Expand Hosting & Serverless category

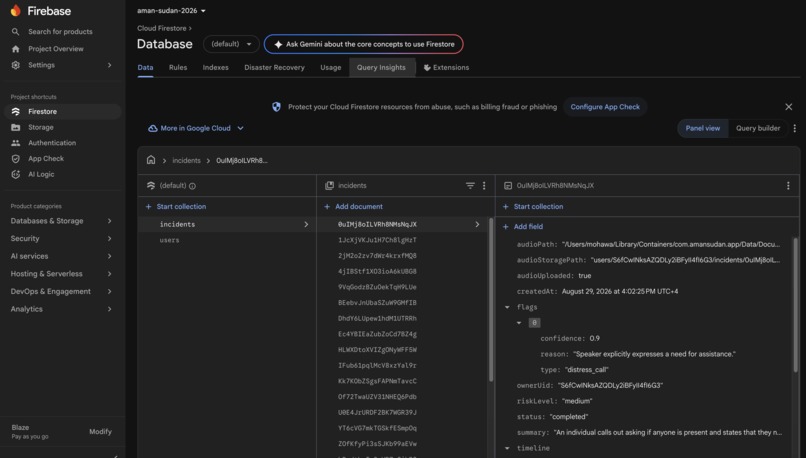click(x=109, y=274)
